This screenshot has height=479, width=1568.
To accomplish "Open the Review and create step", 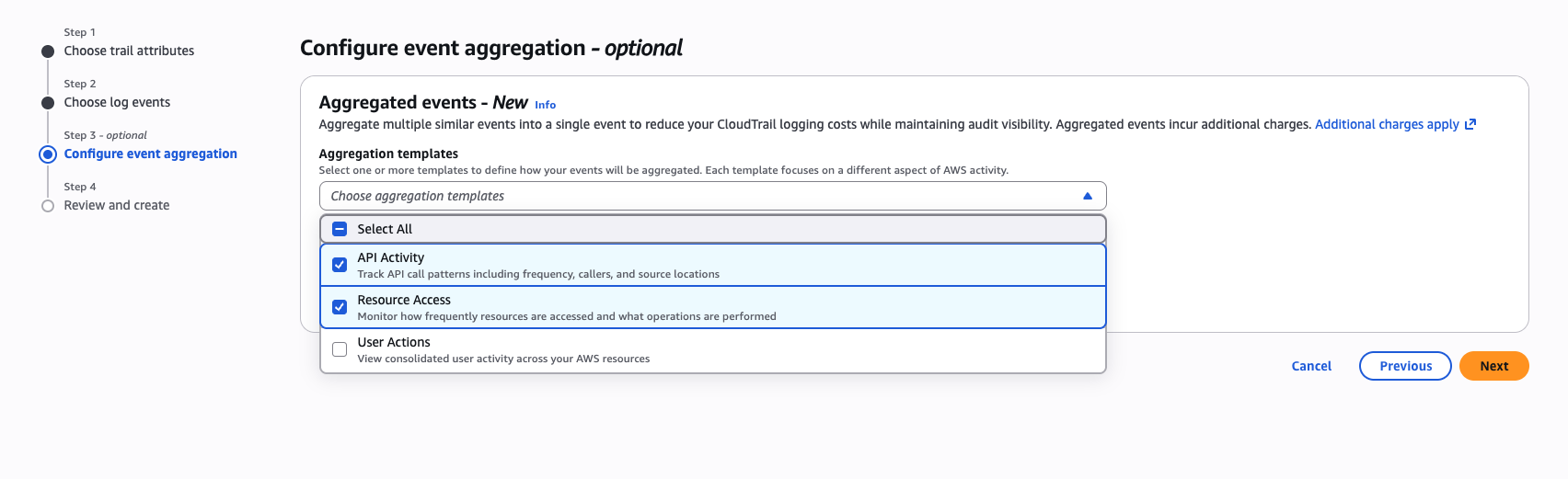I will coord(117,206).
